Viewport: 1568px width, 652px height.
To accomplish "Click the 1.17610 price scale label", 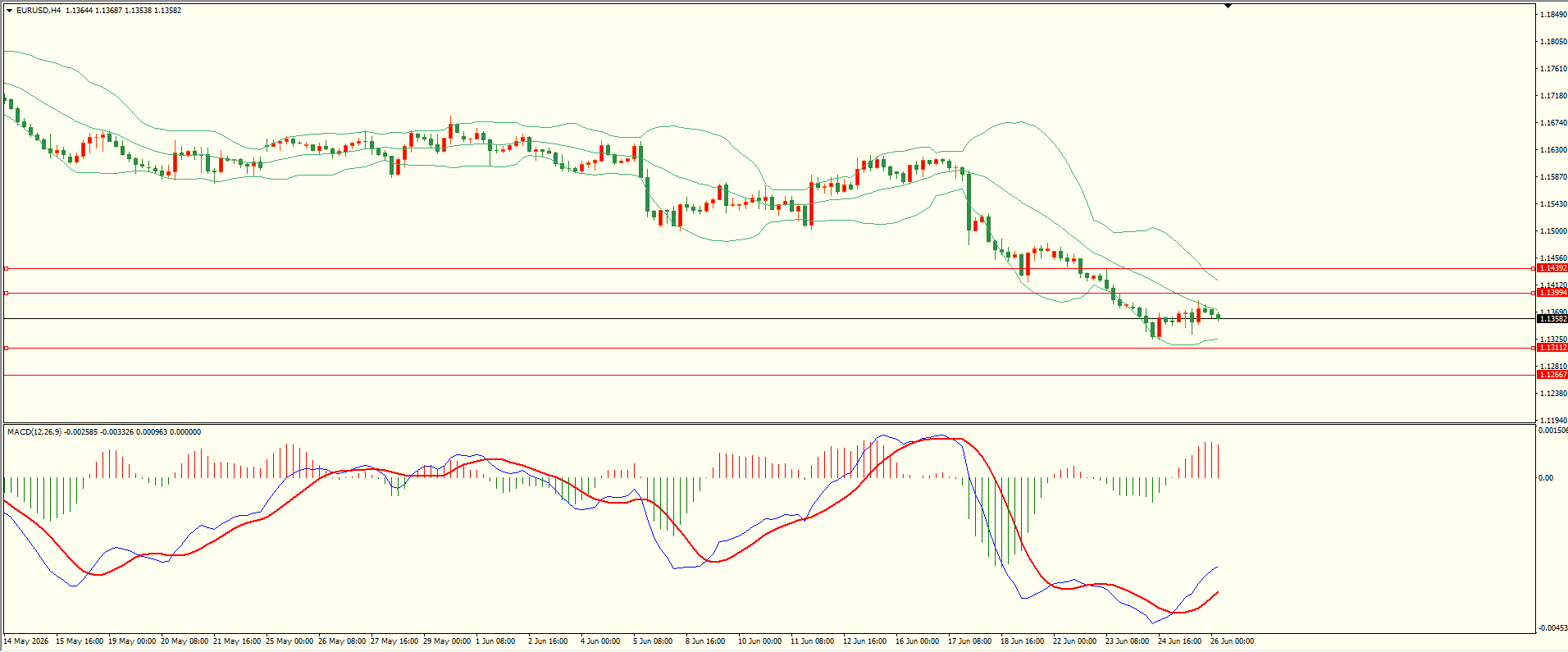I will coord(1553,69).
